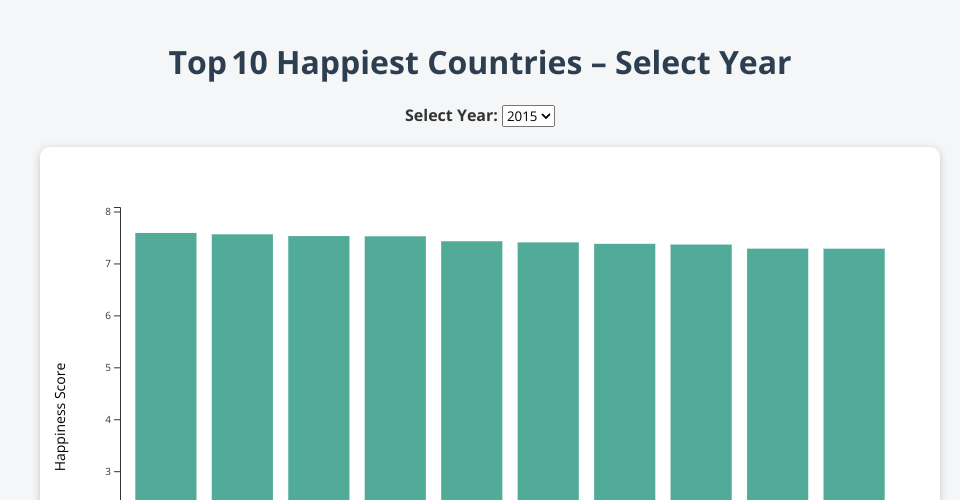Screen dimensions: 960x500
Task: Click the eighth bar in the chart
Action: [701, 372]
